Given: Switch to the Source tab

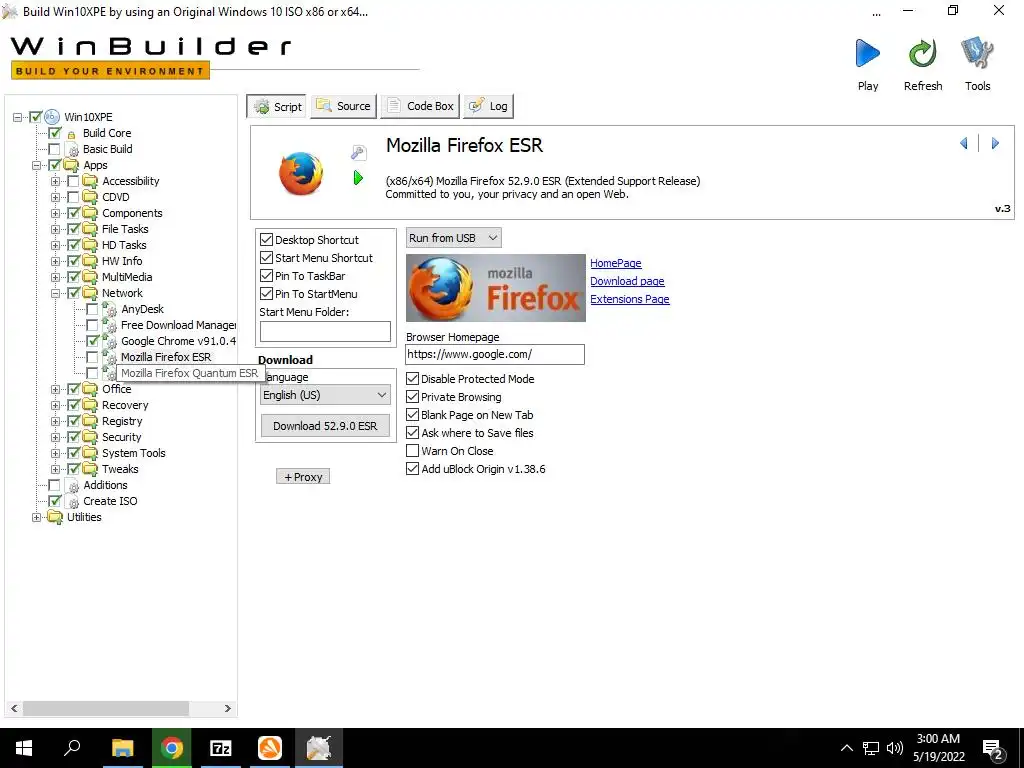Looking at the screenshot, I should tap(344, 106).
